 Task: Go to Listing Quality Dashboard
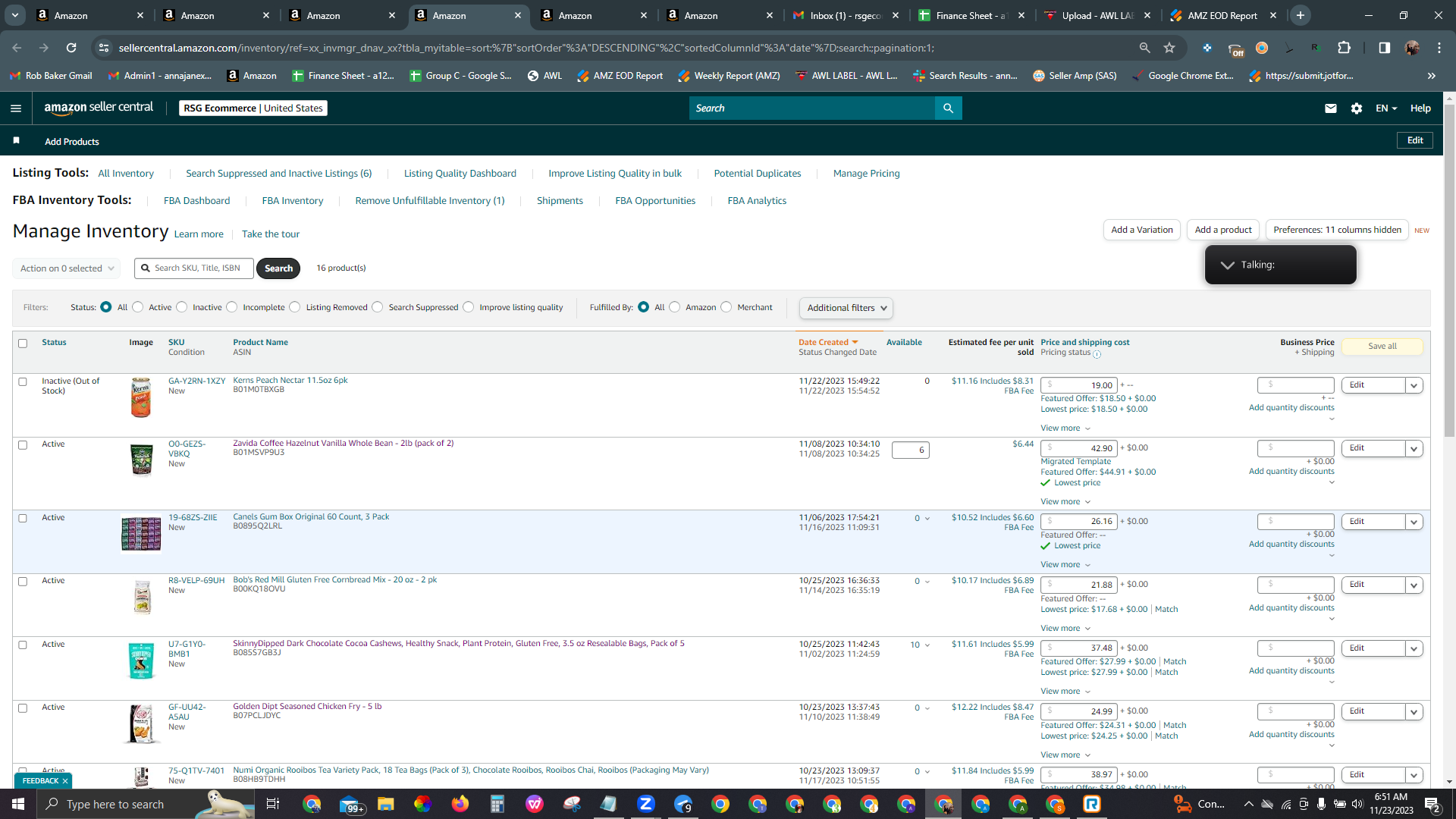point(460,174)
